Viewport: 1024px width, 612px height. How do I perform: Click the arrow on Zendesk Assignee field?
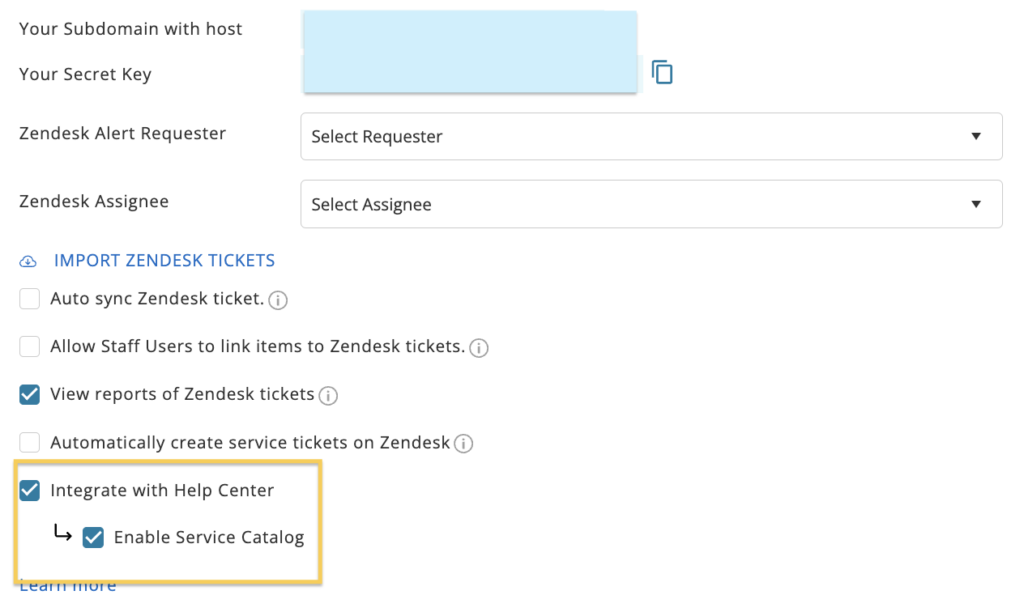(x=976, y=204)
